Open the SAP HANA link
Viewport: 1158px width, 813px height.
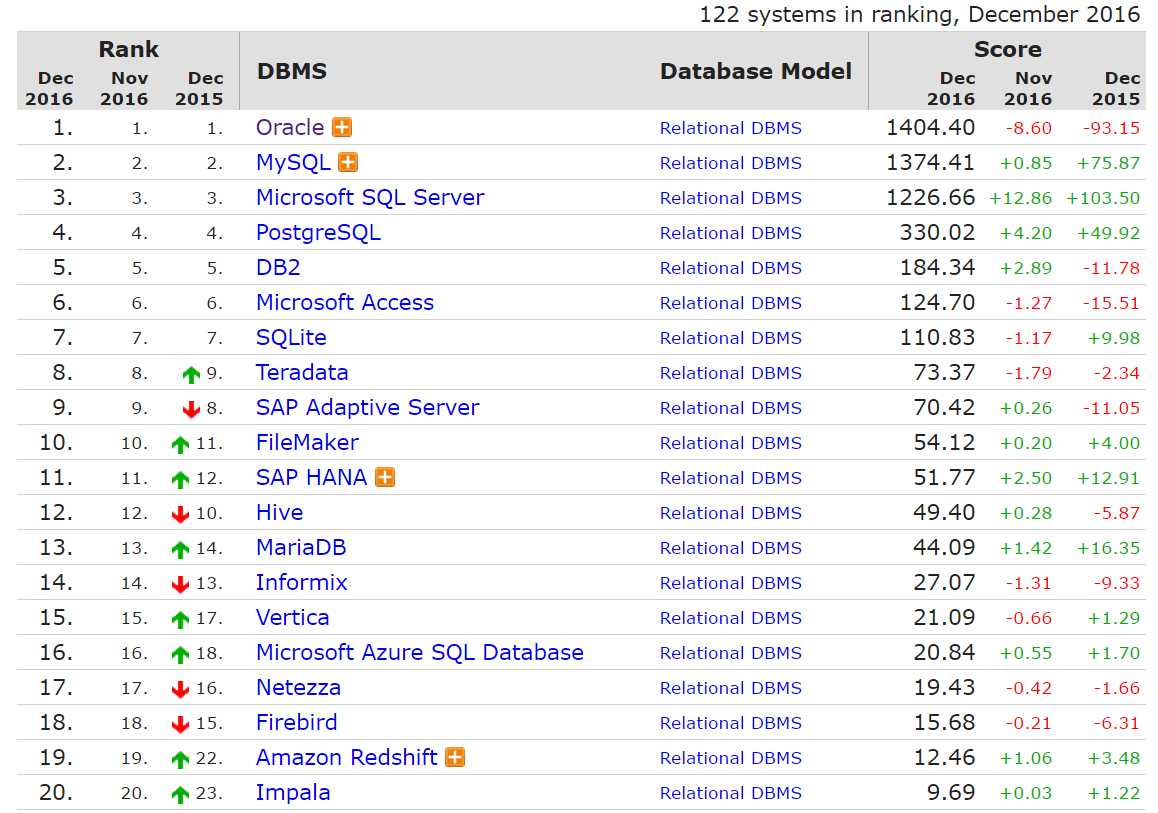click(311, 477)
